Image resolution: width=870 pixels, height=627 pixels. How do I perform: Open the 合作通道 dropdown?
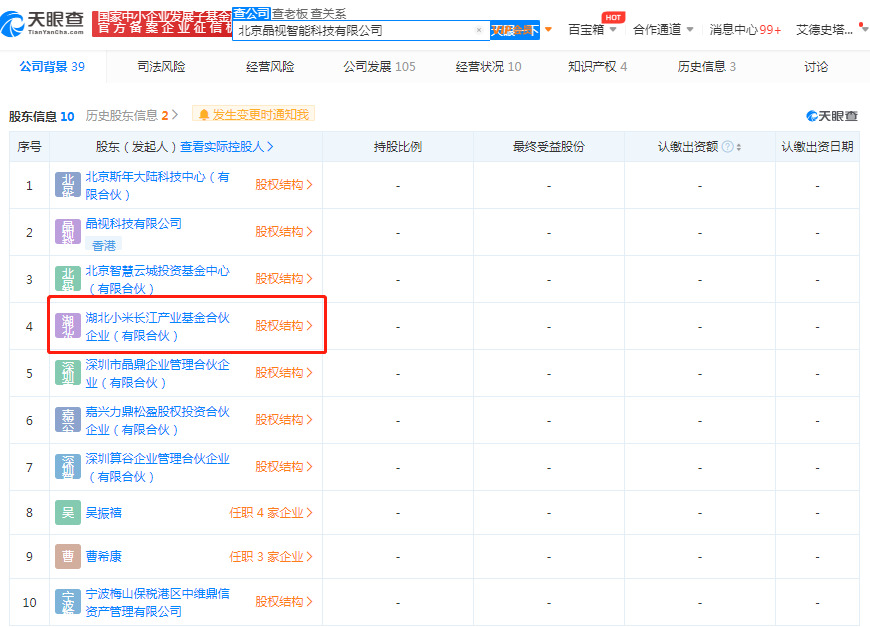[663, 29]
